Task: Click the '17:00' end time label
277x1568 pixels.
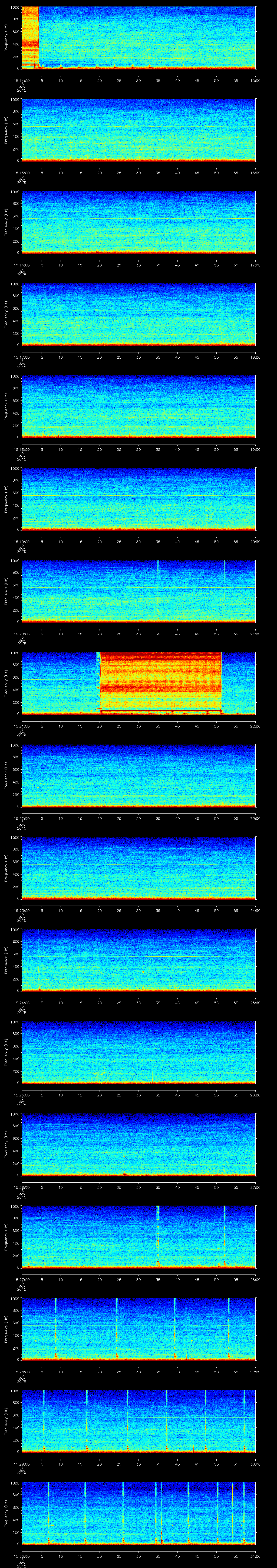Action: click(x=256, y=265)
